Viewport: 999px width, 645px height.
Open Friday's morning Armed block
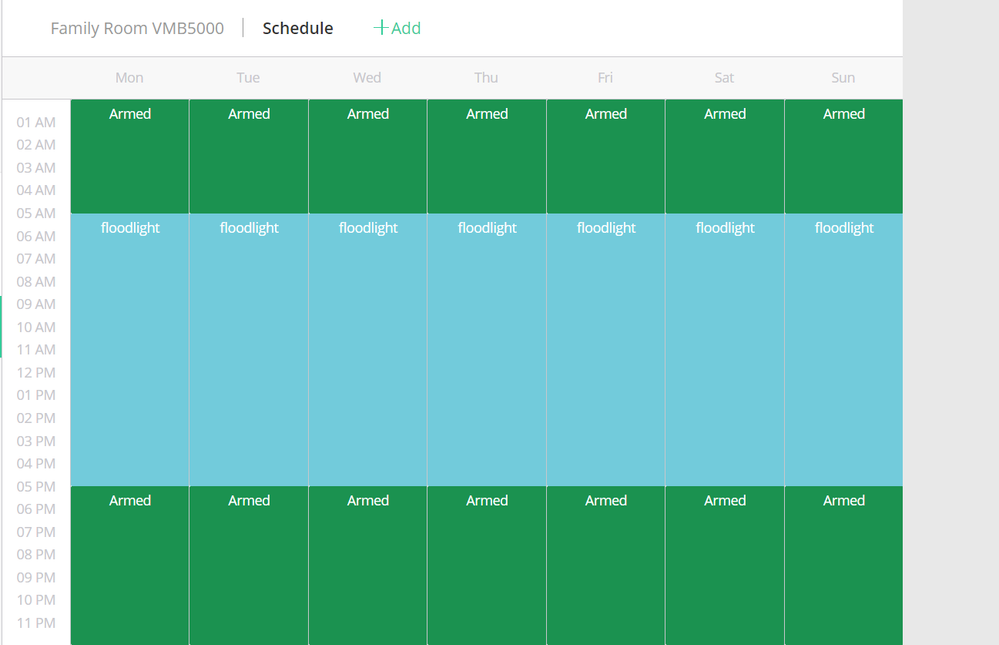[x=606, y=156]
